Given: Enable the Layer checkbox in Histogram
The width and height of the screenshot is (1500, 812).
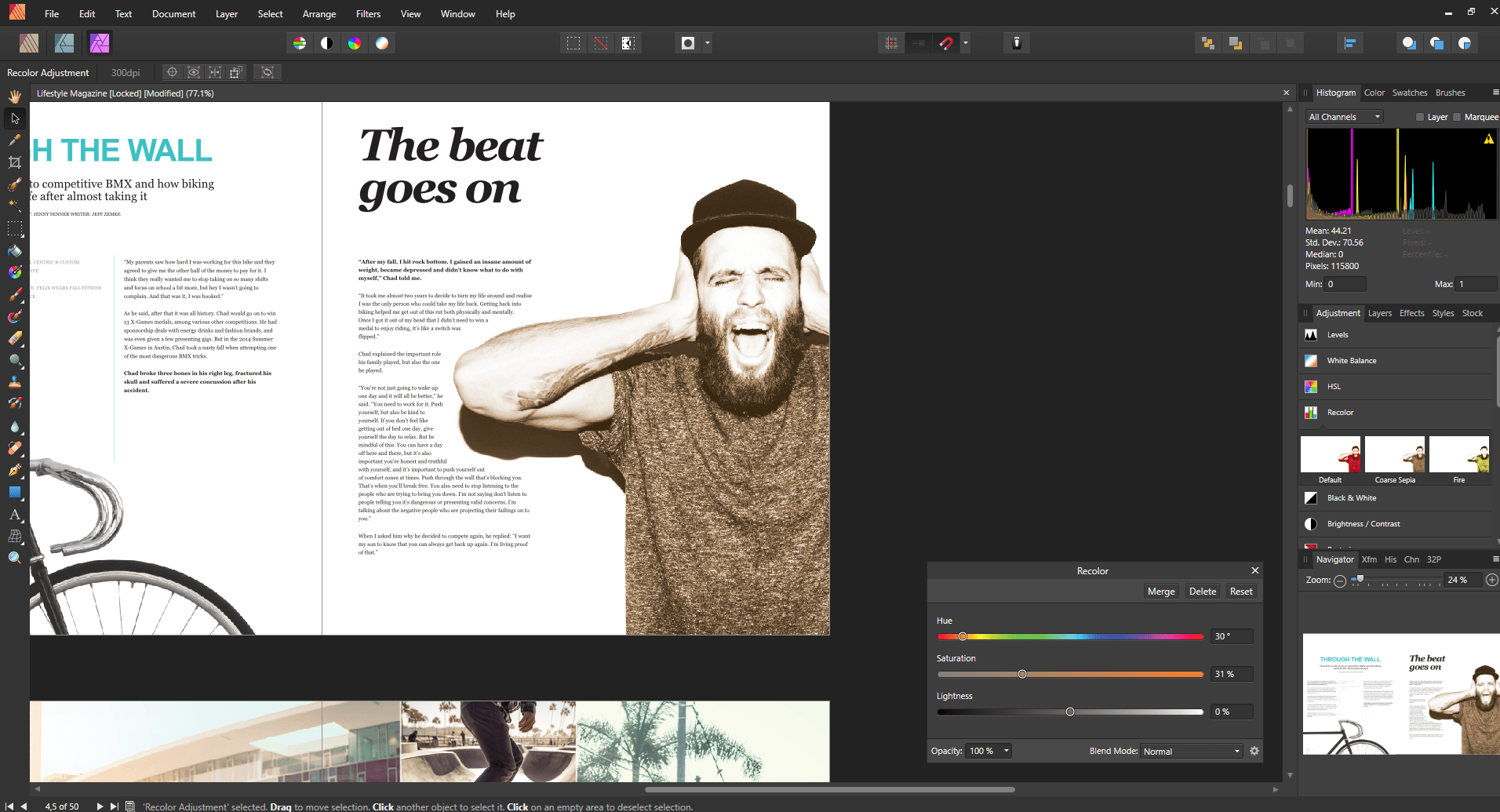Looking at the screenshot, I should click(1420, 117).
